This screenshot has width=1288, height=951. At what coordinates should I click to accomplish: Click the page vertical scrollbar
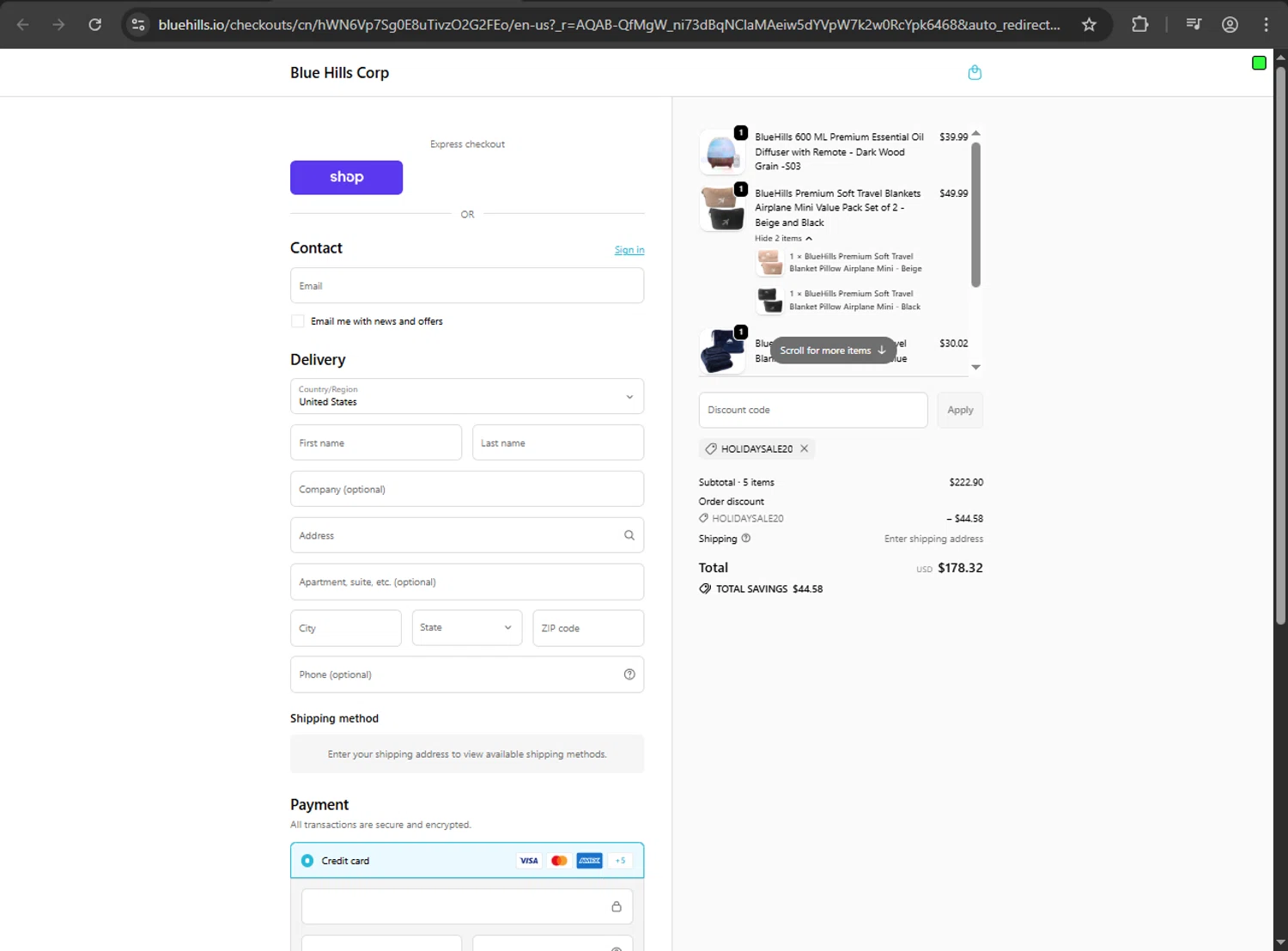[1280, 344]
